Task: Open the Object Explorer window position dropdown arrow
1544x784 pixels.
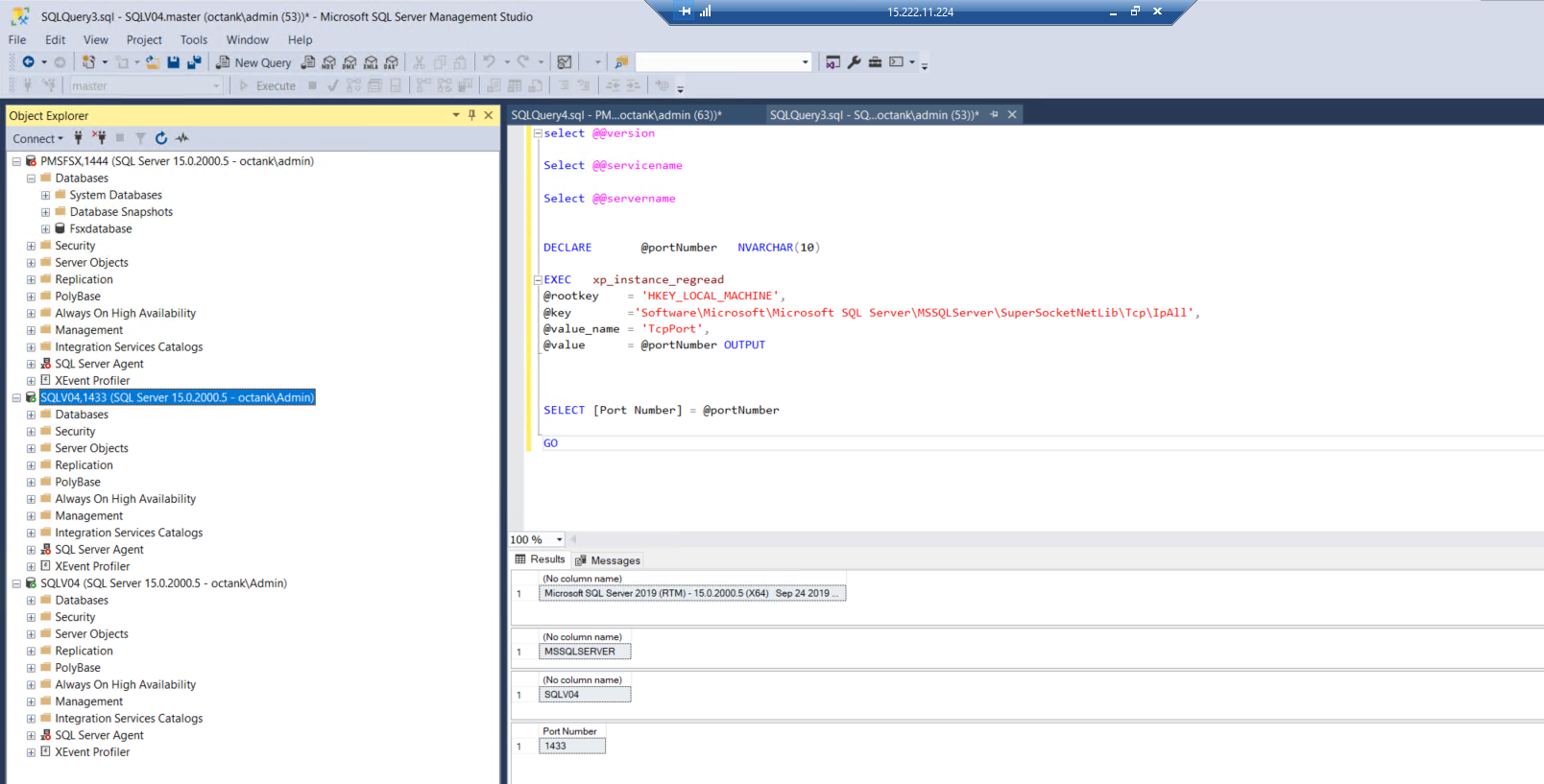Action: coord(456,115)
